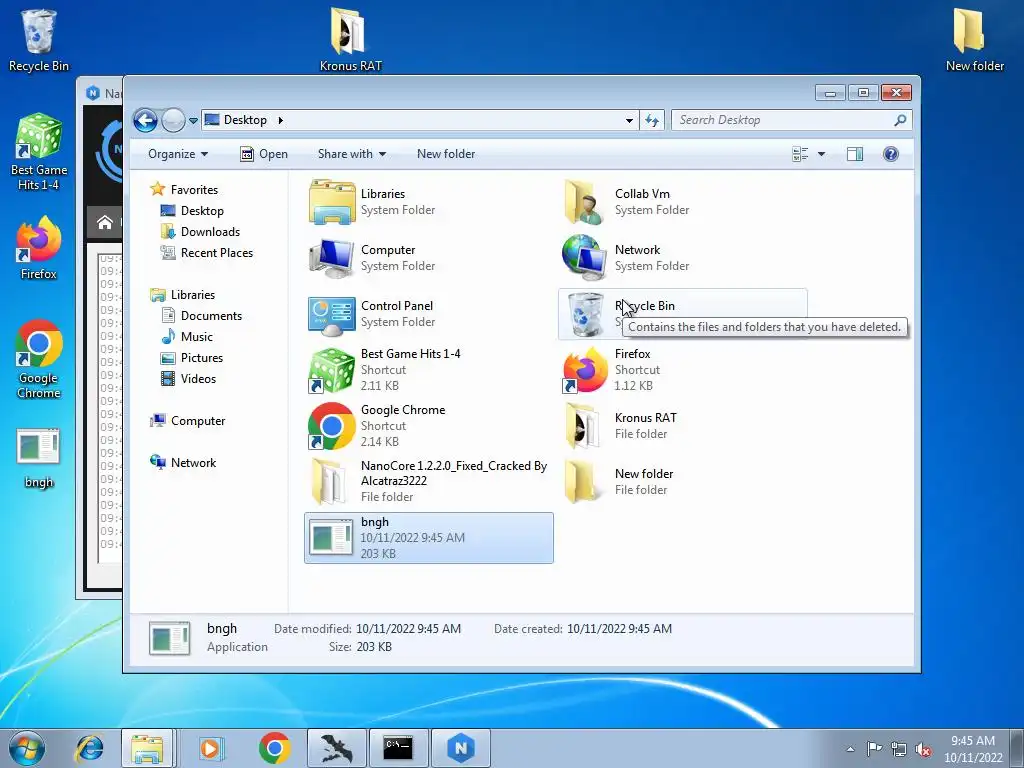Select the Control Panel icon in the file list
Screen dimensions: 1024x768
click(332, 315)
